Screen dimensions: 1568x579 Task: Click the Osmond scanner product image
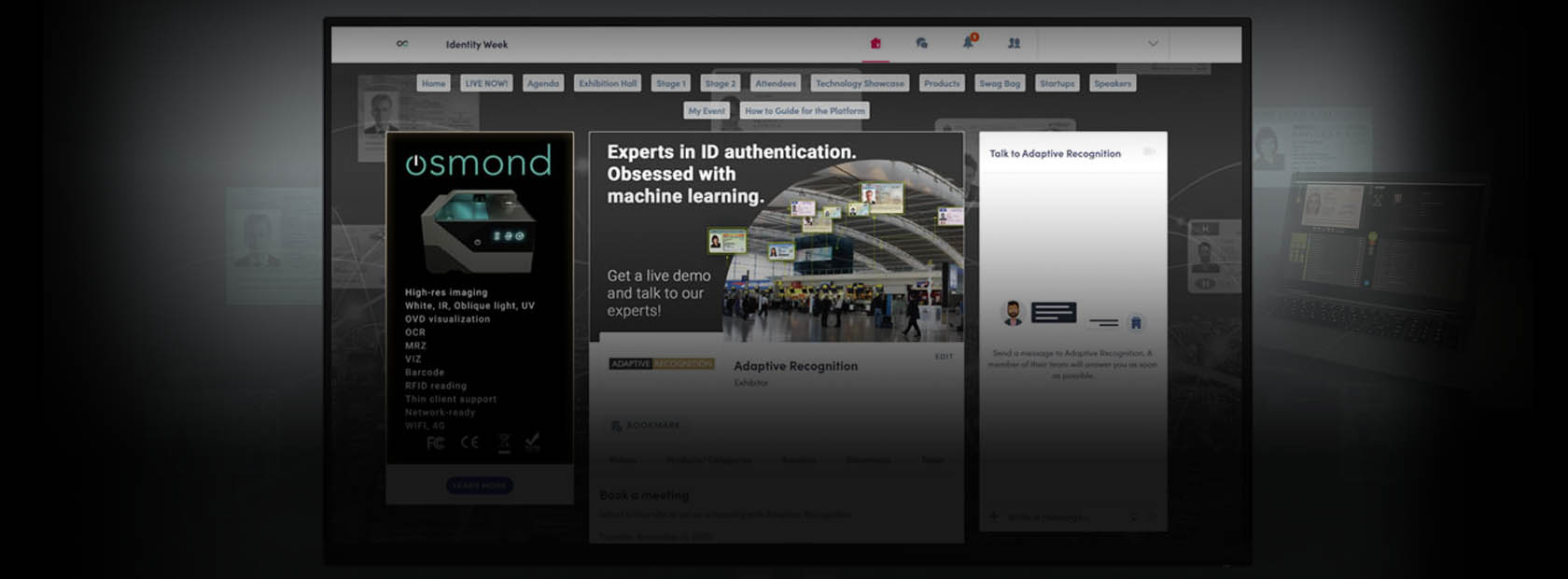tap(478, 230)
